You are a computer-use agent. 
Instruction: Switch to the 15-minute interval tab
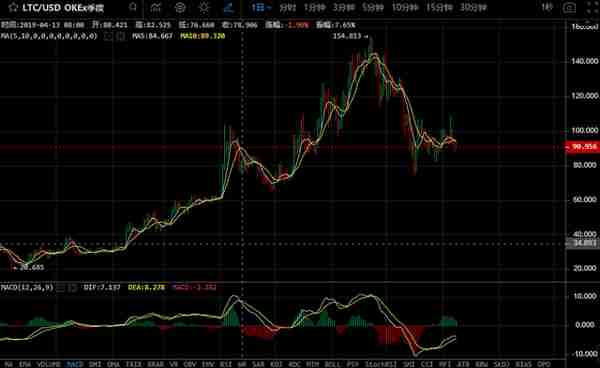pyautogui.click(x=439, y=7)
